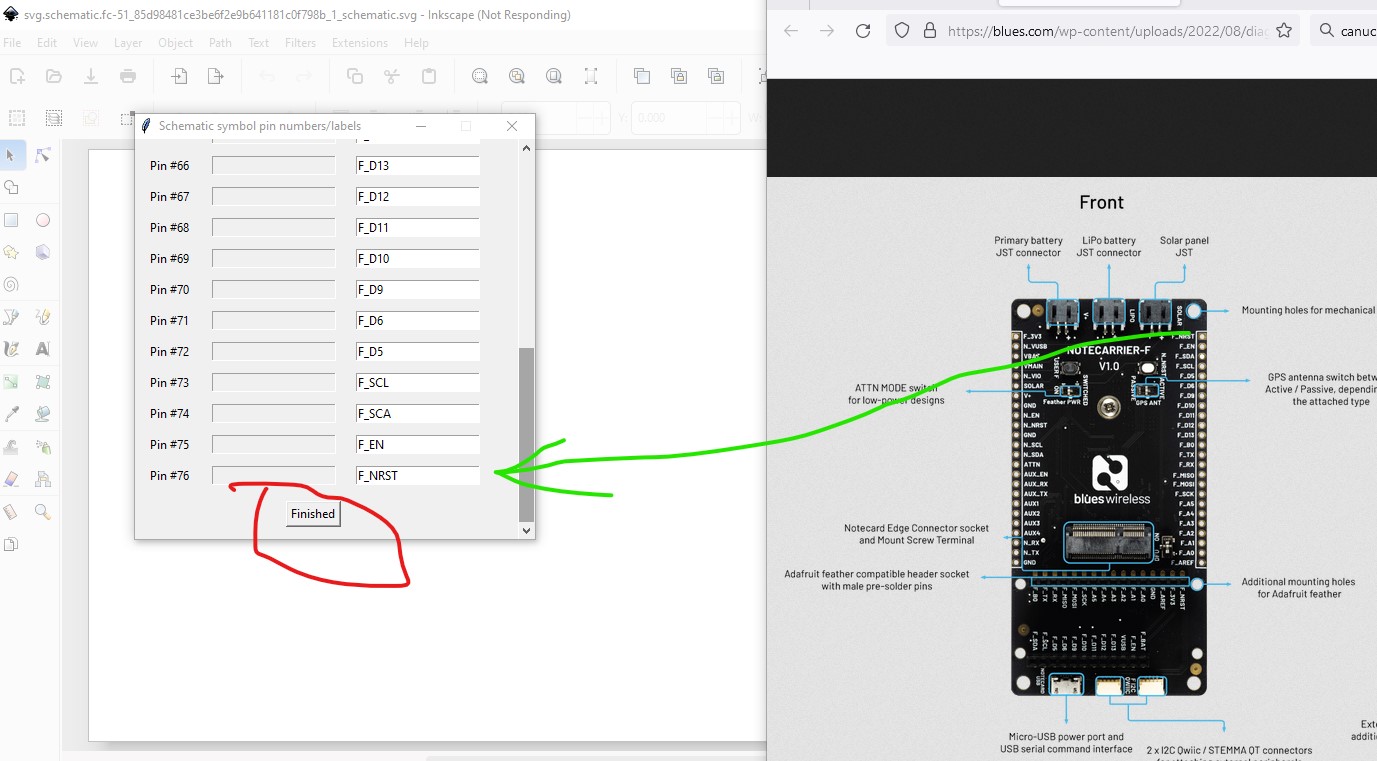Open the Layer menu
1377x761 pixels.
128,43
